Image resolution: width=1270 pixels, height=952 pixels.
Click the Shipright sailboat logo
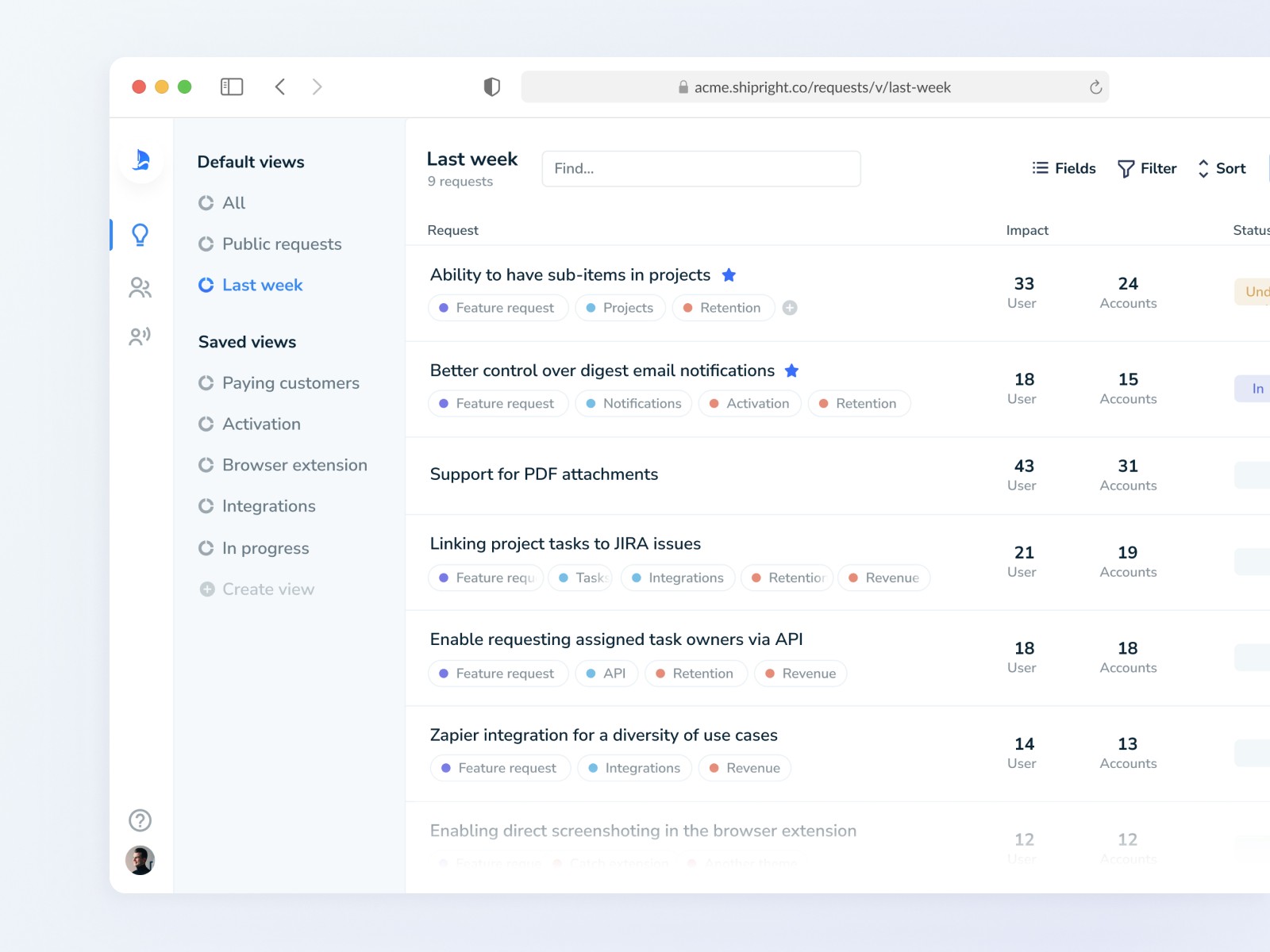(x=142, y=160)
